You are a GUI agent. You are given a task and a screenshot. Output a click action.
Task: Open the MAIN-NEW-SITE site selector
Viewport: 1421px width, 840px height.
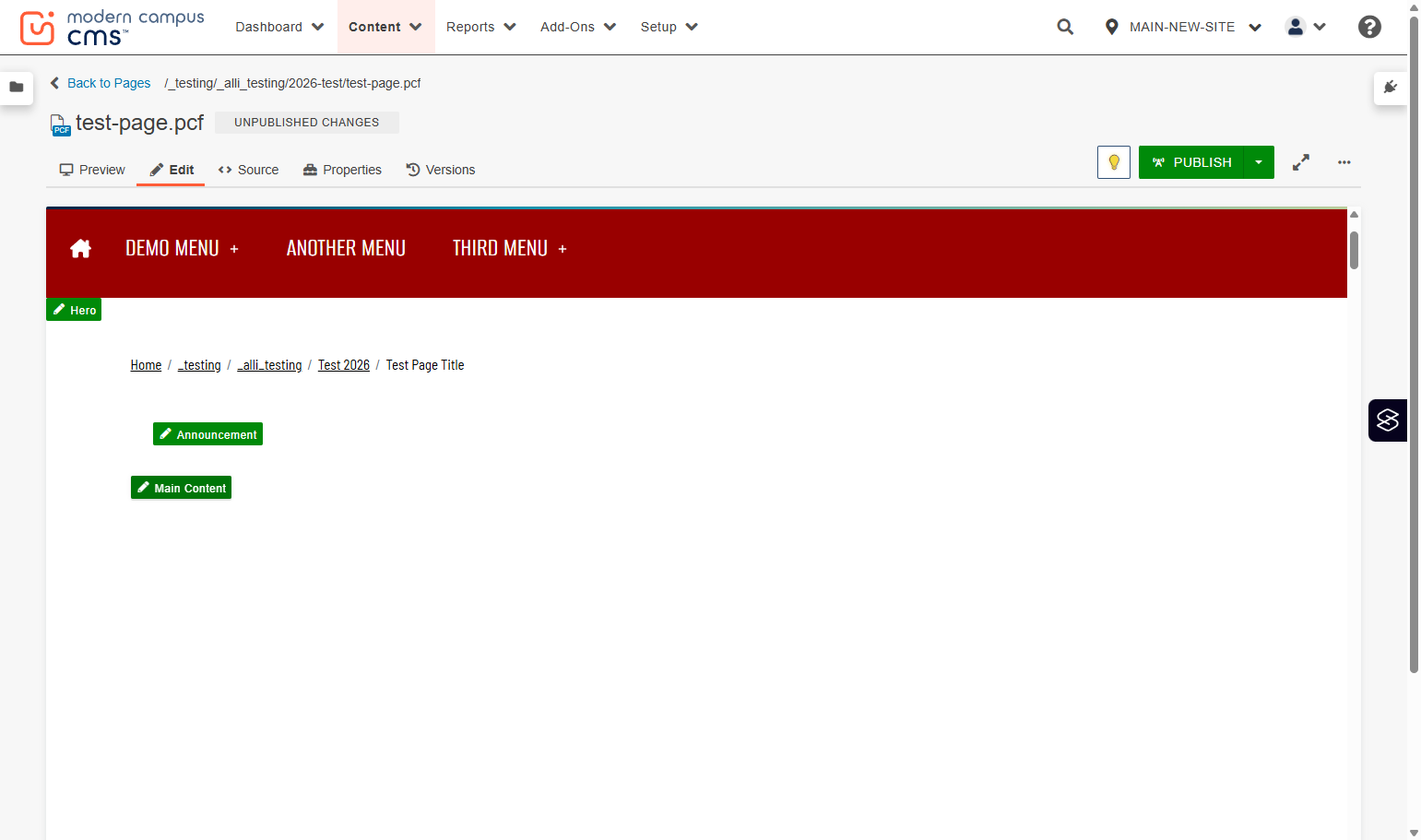coord(1183,27)
